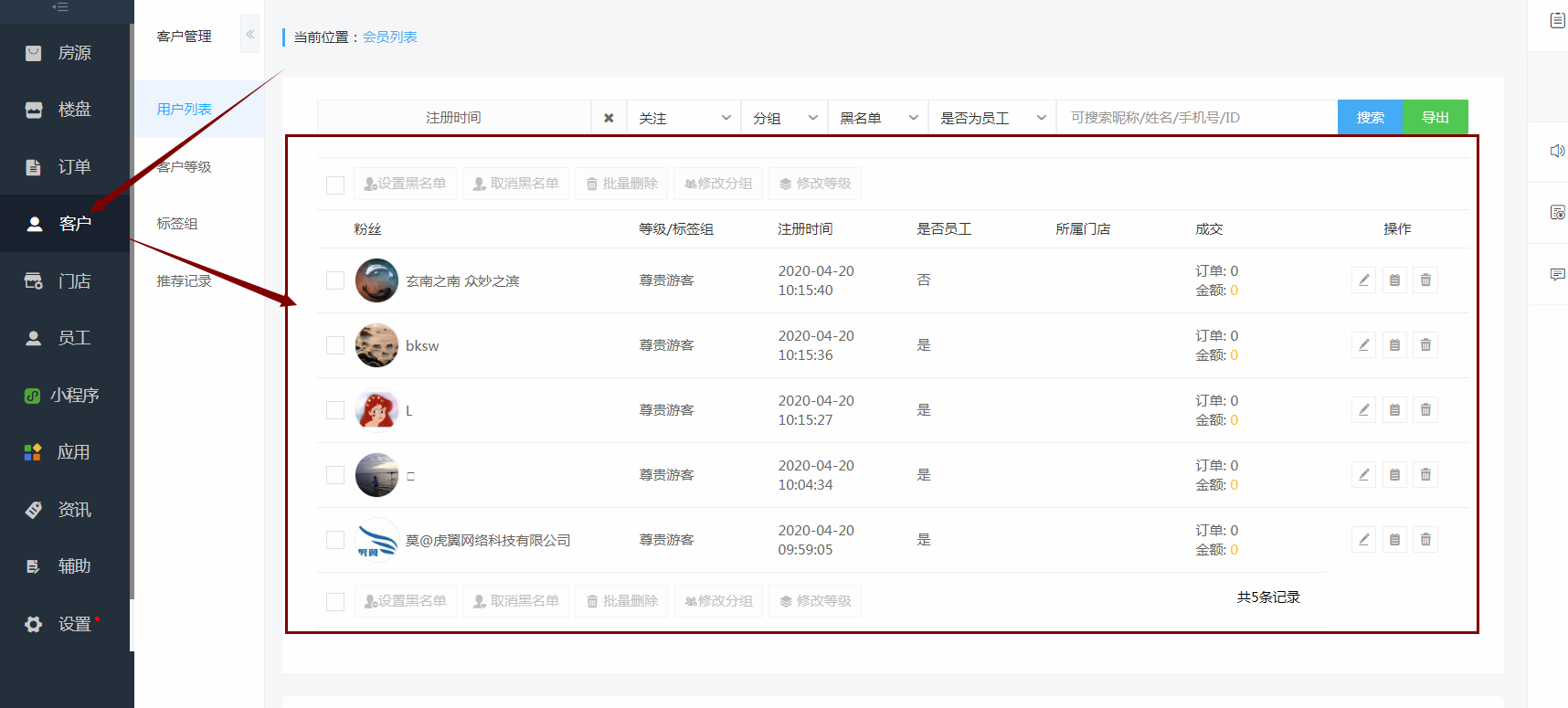Edit the member named L
This screenshot has width=1568, height=708.
[x=1363, y=410]
